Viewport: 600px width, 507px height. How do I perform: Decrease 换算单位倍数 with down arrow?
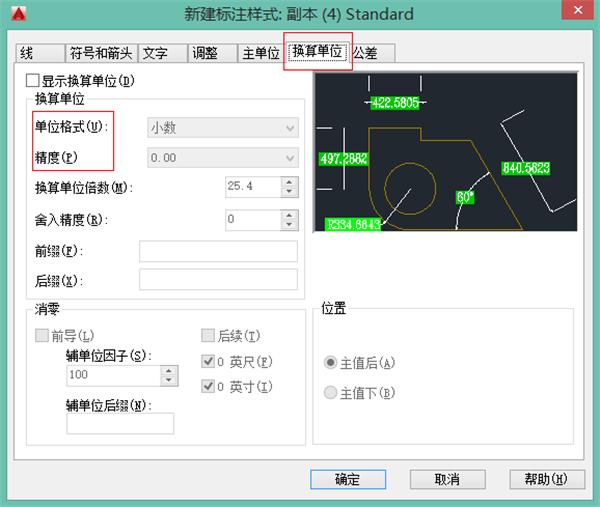point(290,192)
